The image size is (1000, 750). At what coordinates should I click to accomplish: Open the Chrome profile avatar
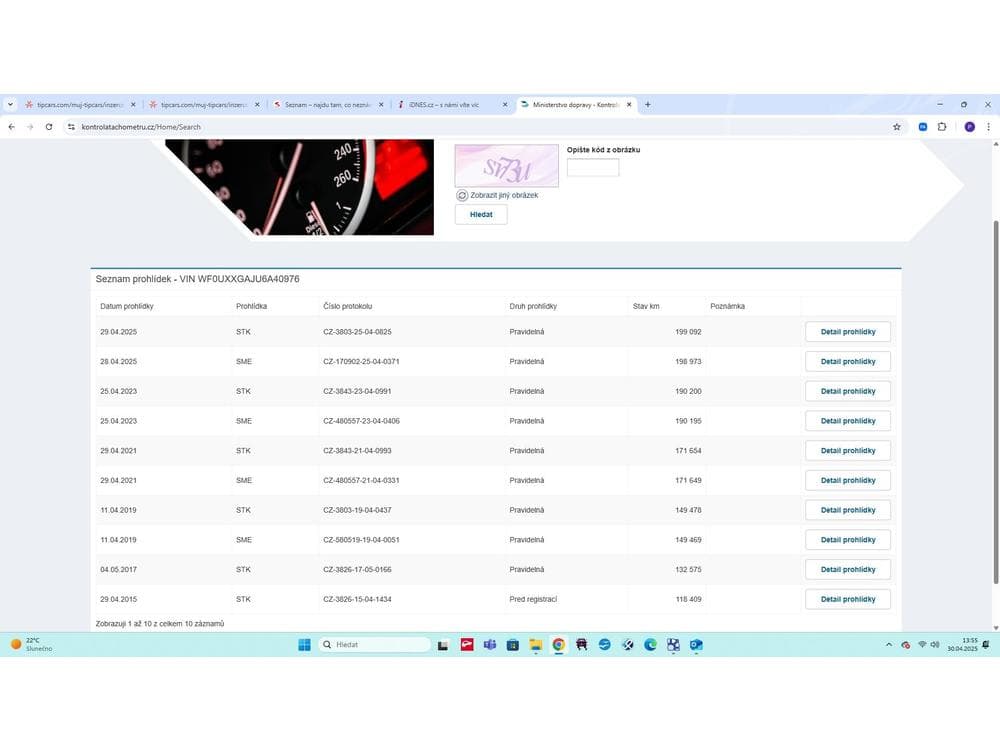pos(969,127)
